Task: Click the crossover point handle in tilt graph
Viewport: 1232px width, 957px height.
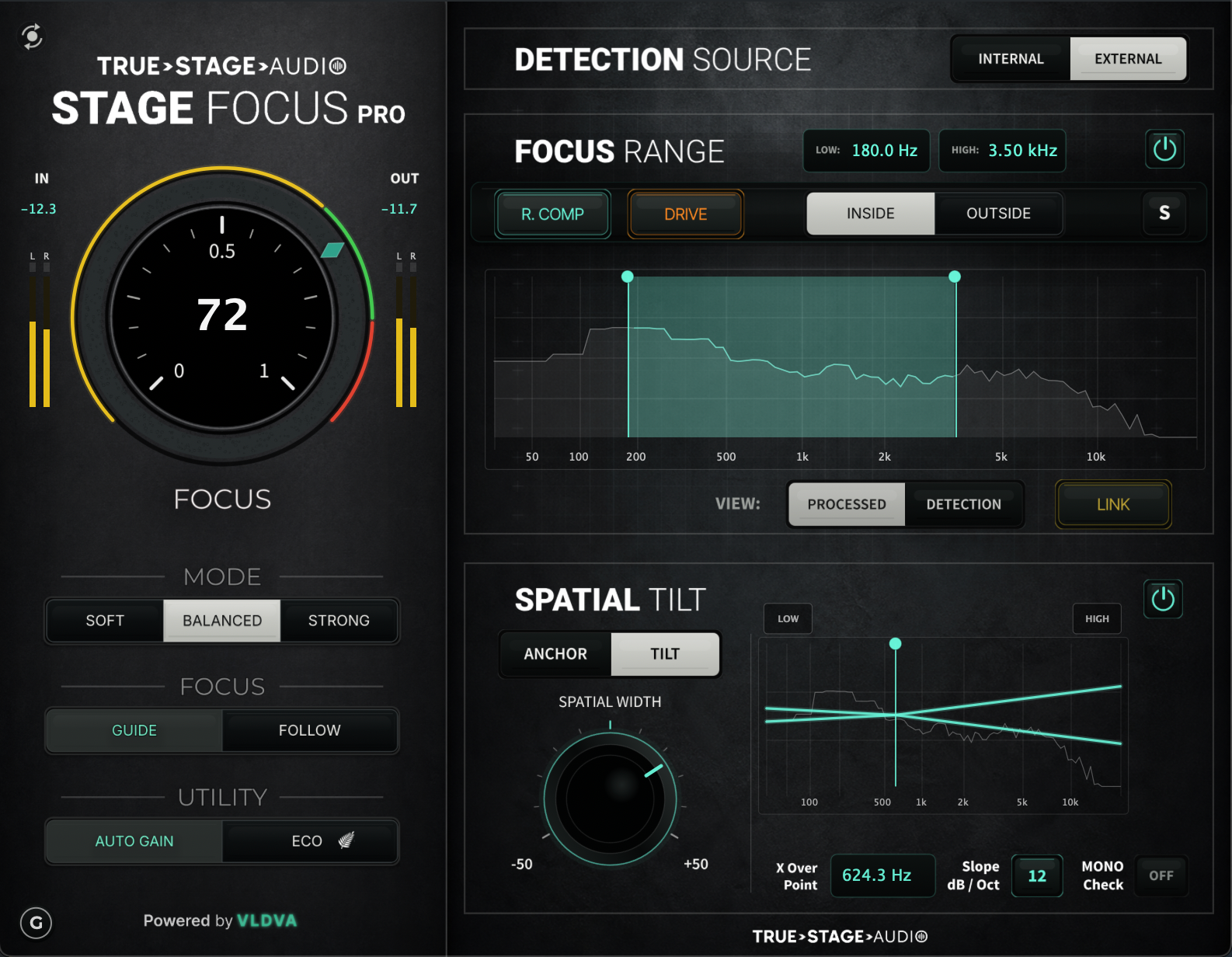Action: click(x=895, y=643)
